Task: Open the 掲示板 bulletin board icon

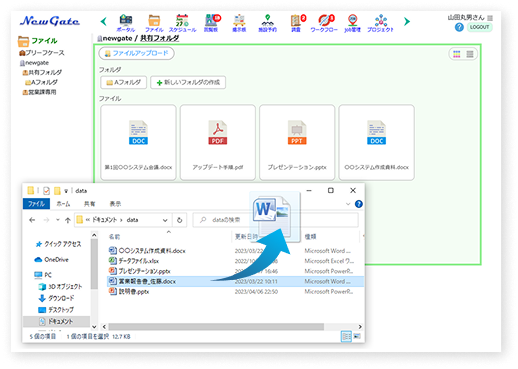Action: (x=239, y=23)
